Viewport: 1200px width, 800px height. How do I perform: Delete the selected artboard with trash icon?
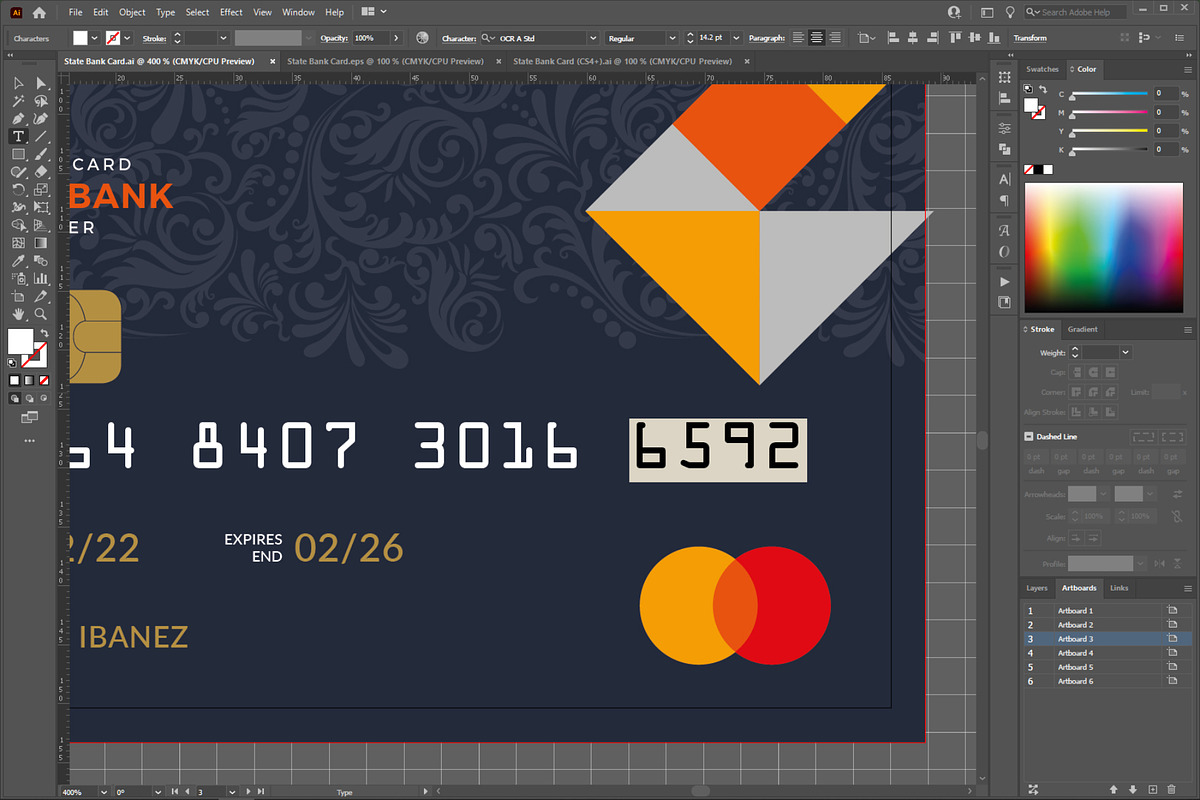1173,790
